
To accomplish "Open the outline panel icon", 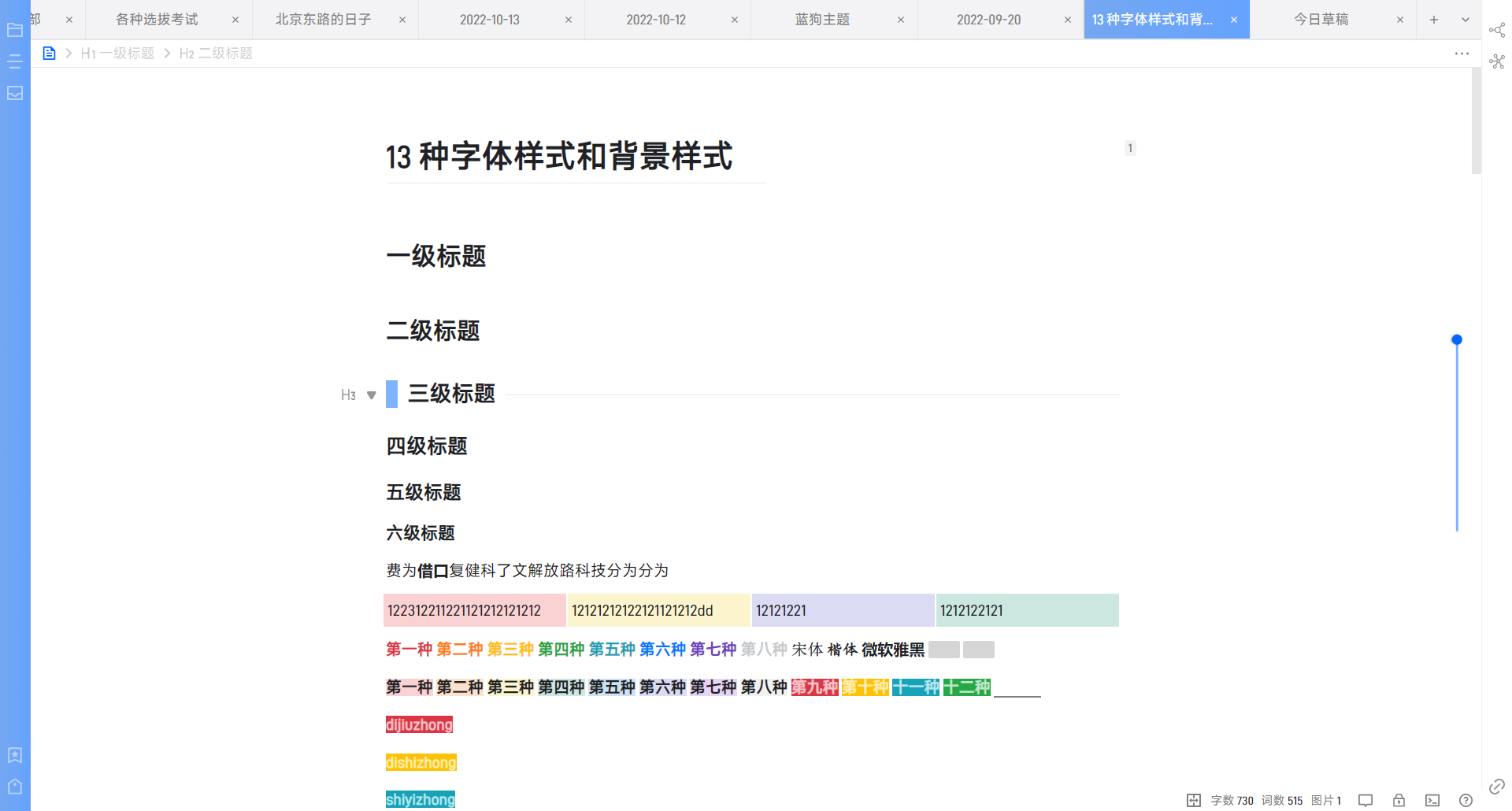I will 15,61.
